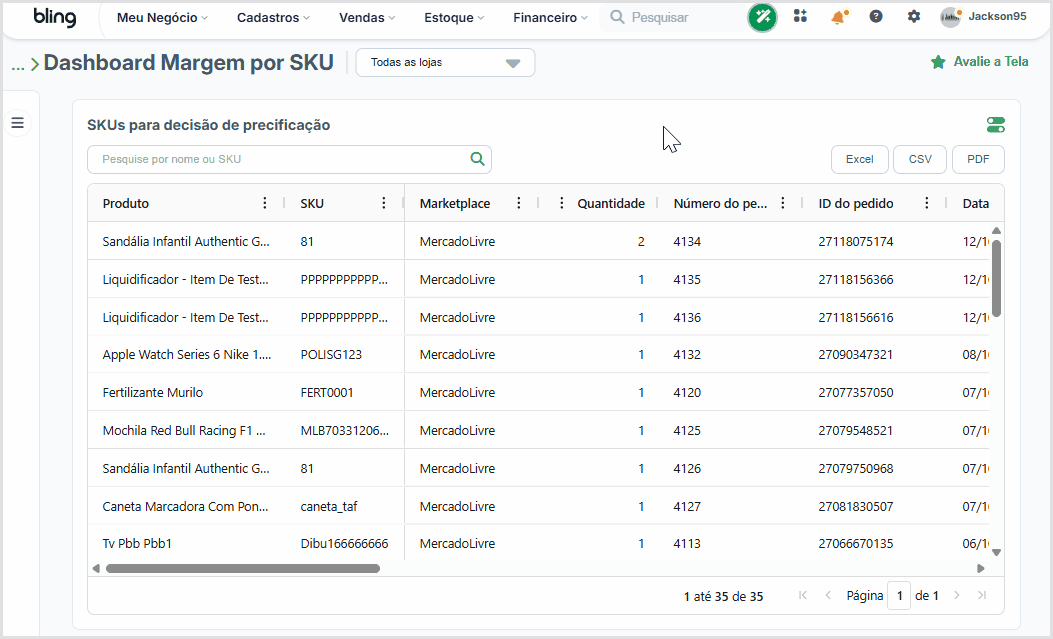Image resolution: width=1053 pixels, height=639 pixels.
Task: Open the Todas as lojas dropdown
Action: pos(445,62)
